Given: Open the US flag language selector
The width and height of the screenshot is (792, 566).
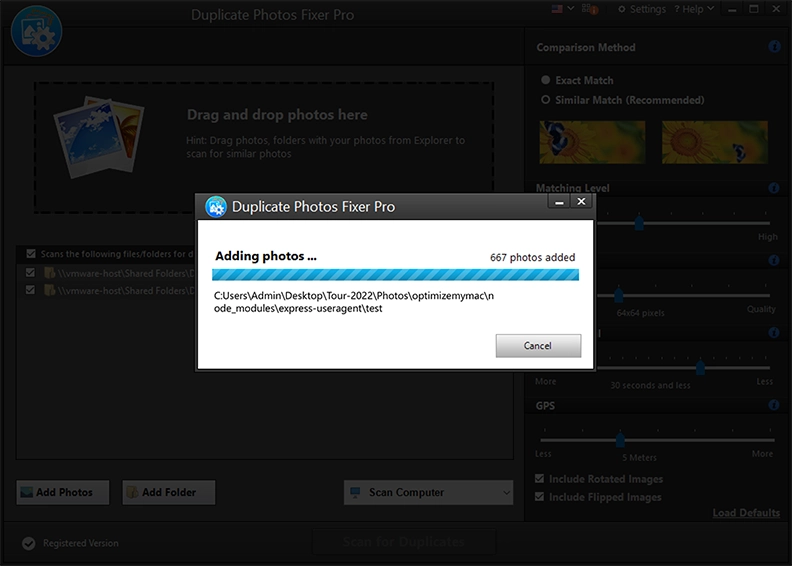Looking at the screenshot, I should [557, 9].
